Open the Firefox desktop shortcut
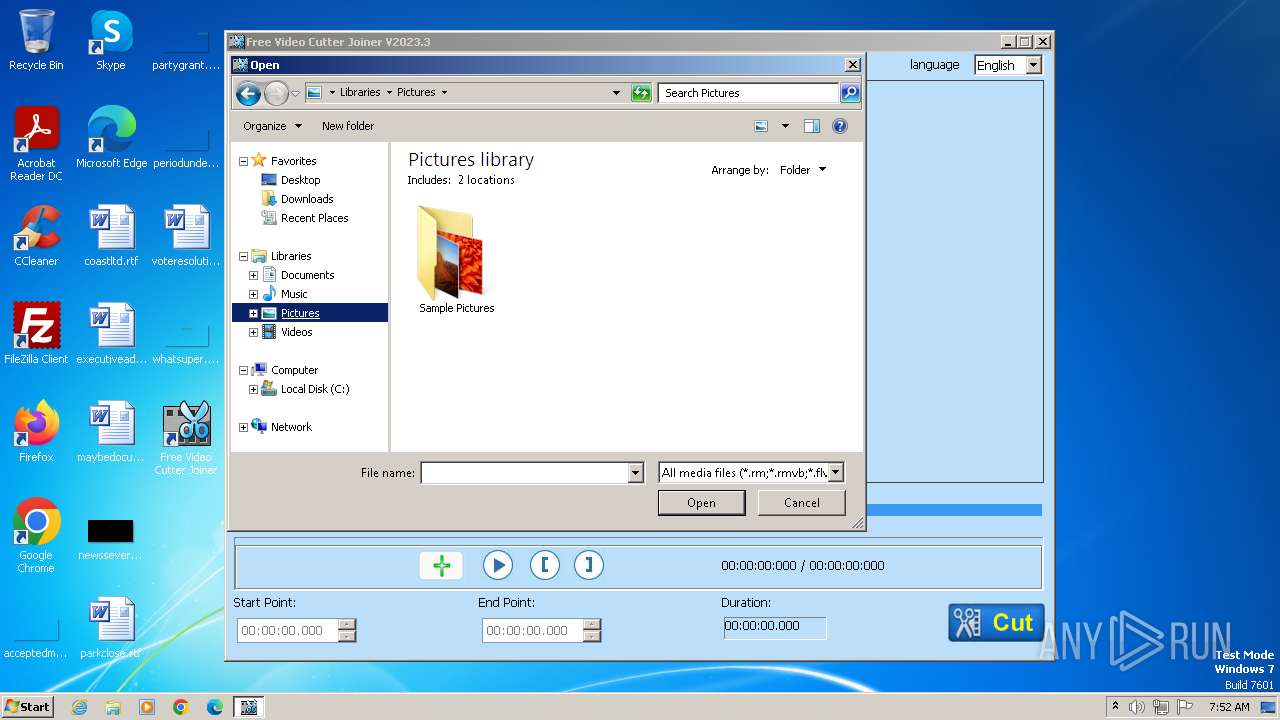 click(x=36, y=432)
